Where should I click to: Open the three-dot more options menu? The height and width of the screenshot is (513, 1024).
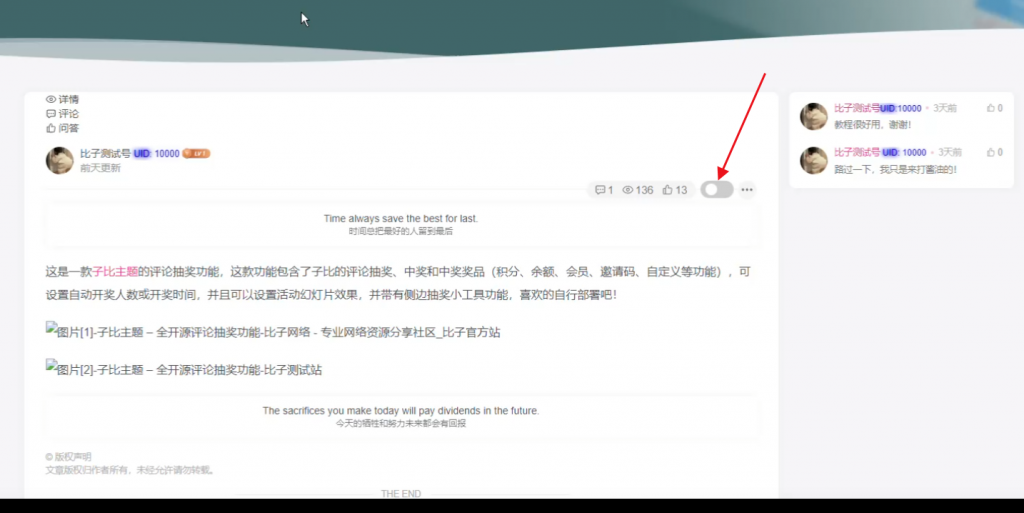coord(747,189)
